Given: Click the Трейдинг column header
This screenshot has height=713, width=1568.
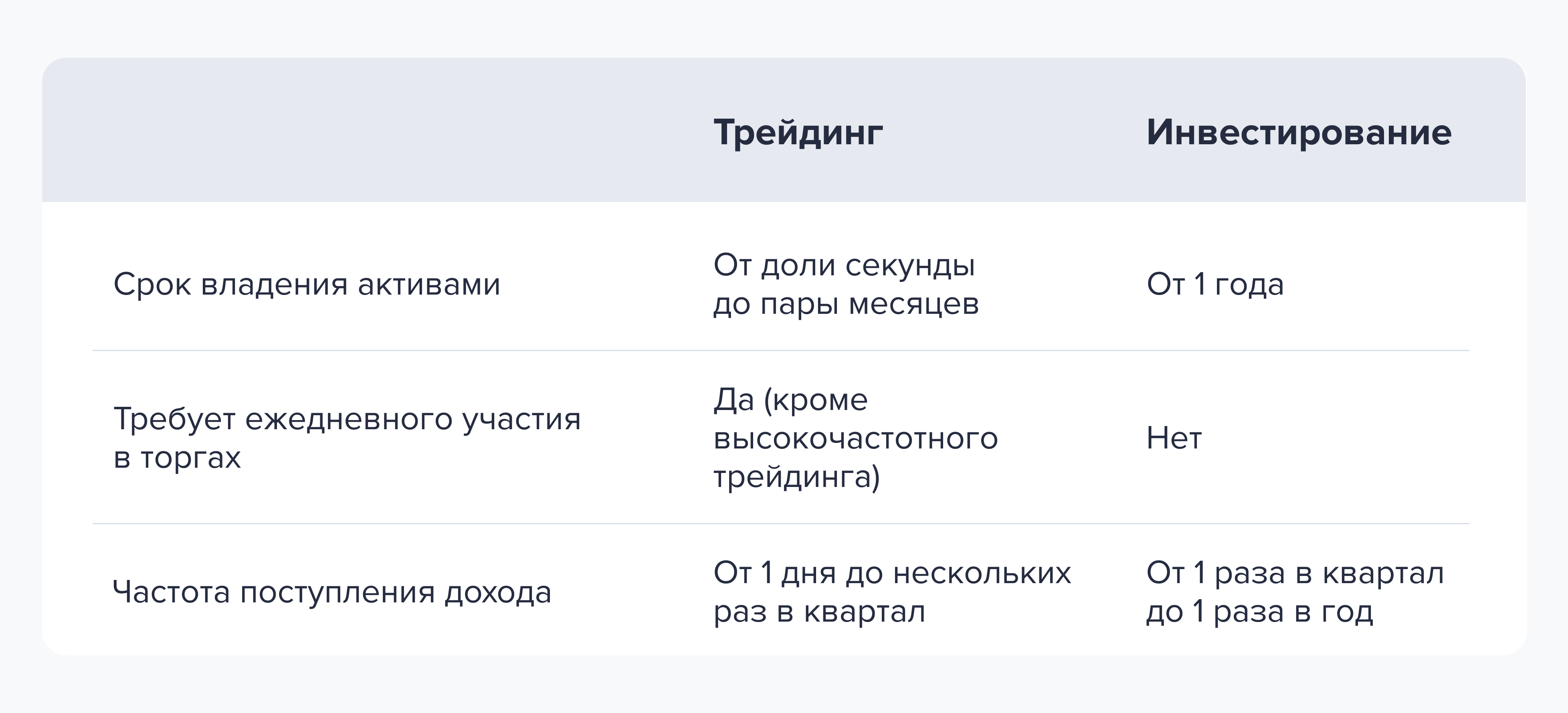Looking at the screenshot, I should pos(798,132).
